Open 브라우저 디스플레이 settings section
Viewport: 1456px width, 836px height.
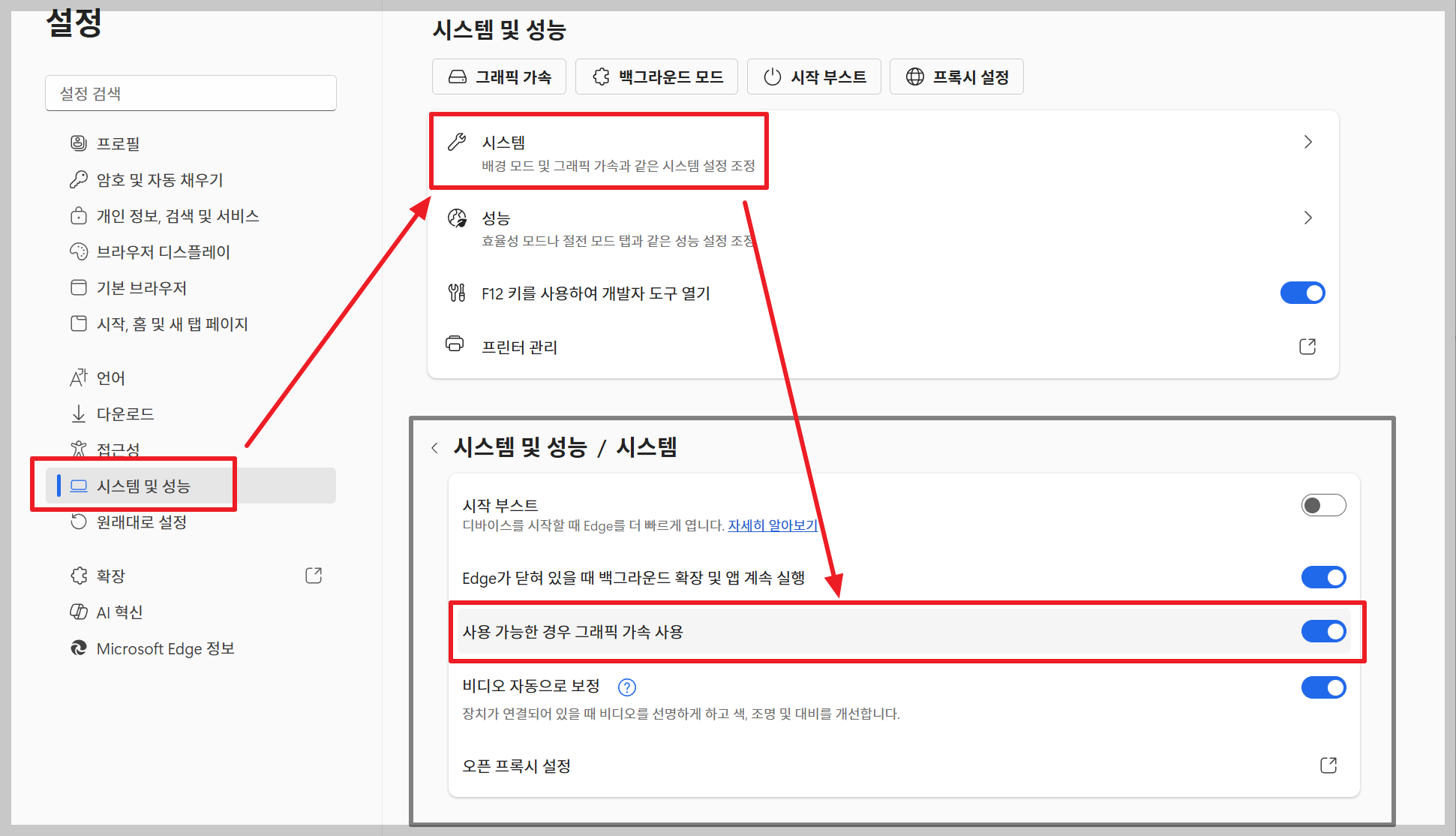[163, 252]
